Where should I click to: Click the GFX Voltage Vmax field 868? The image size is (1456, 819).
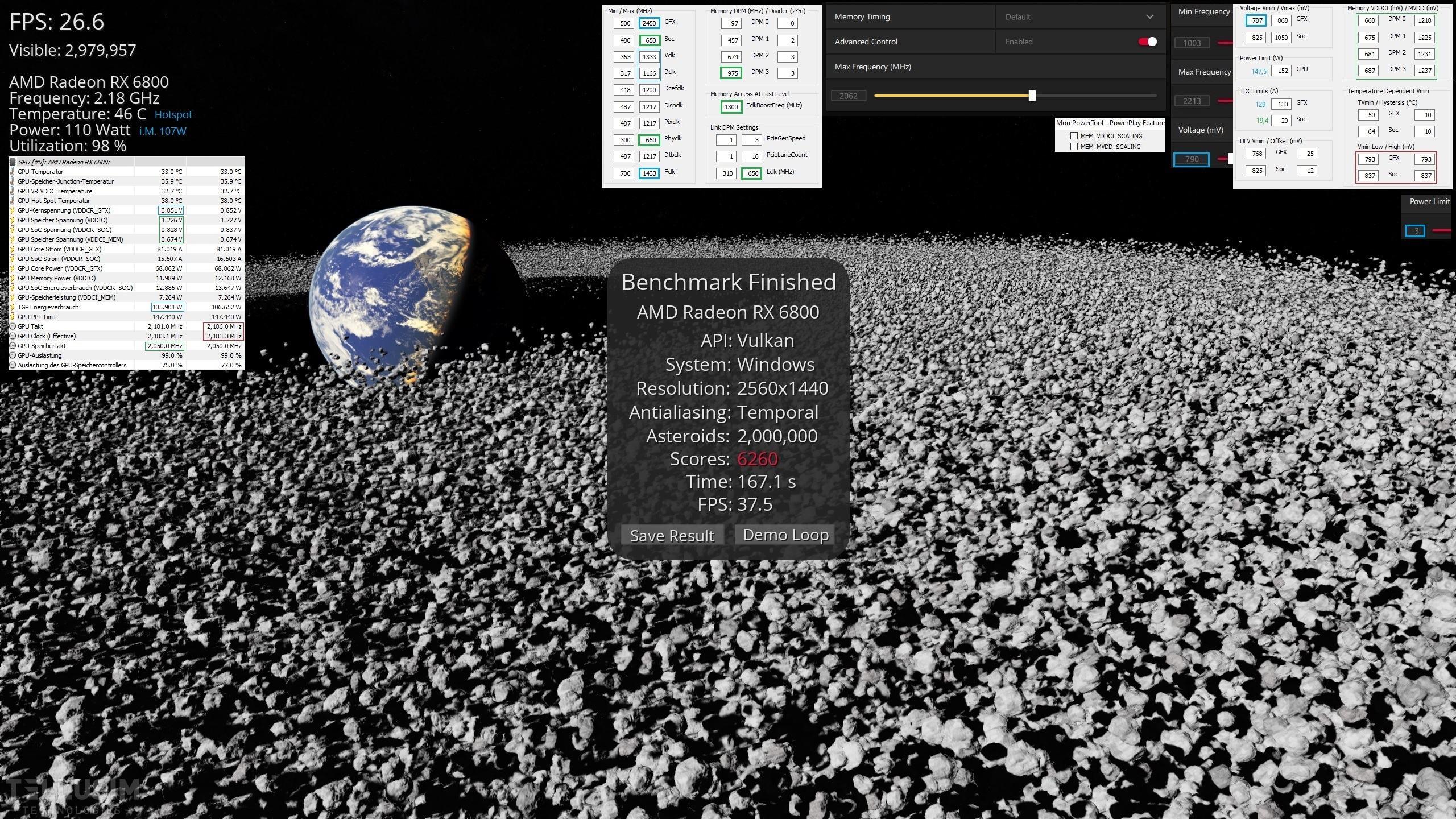[x=1281, y=20]
